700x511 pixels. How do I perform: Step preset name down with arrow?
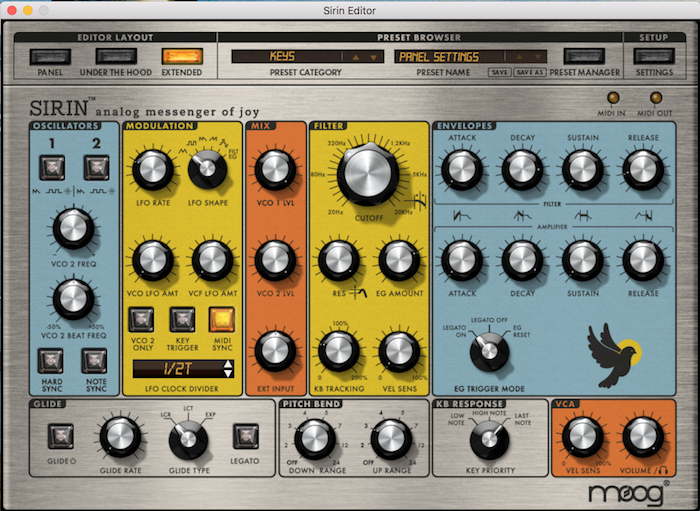[x=538, y=57]
